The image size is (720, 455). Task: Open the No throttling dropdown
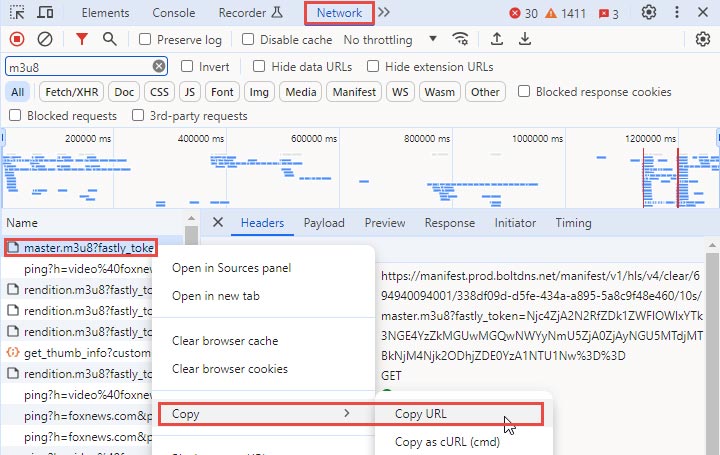pos(390,40)
